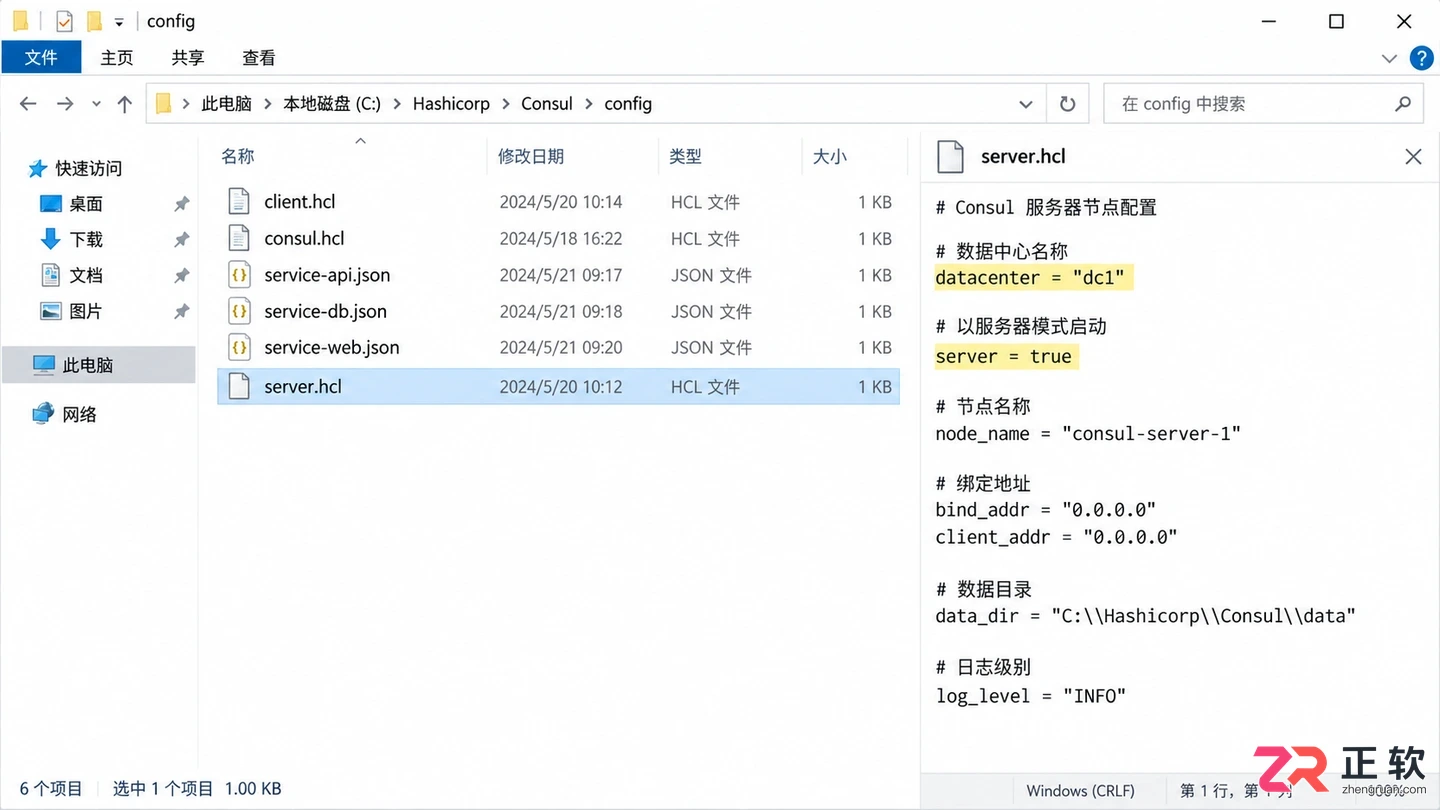Image resolution: width=1440 pixels, height=810 pixels.
Task: Expand the chevron after Hashicorp in breadcrumb
Action: point(505,104)
